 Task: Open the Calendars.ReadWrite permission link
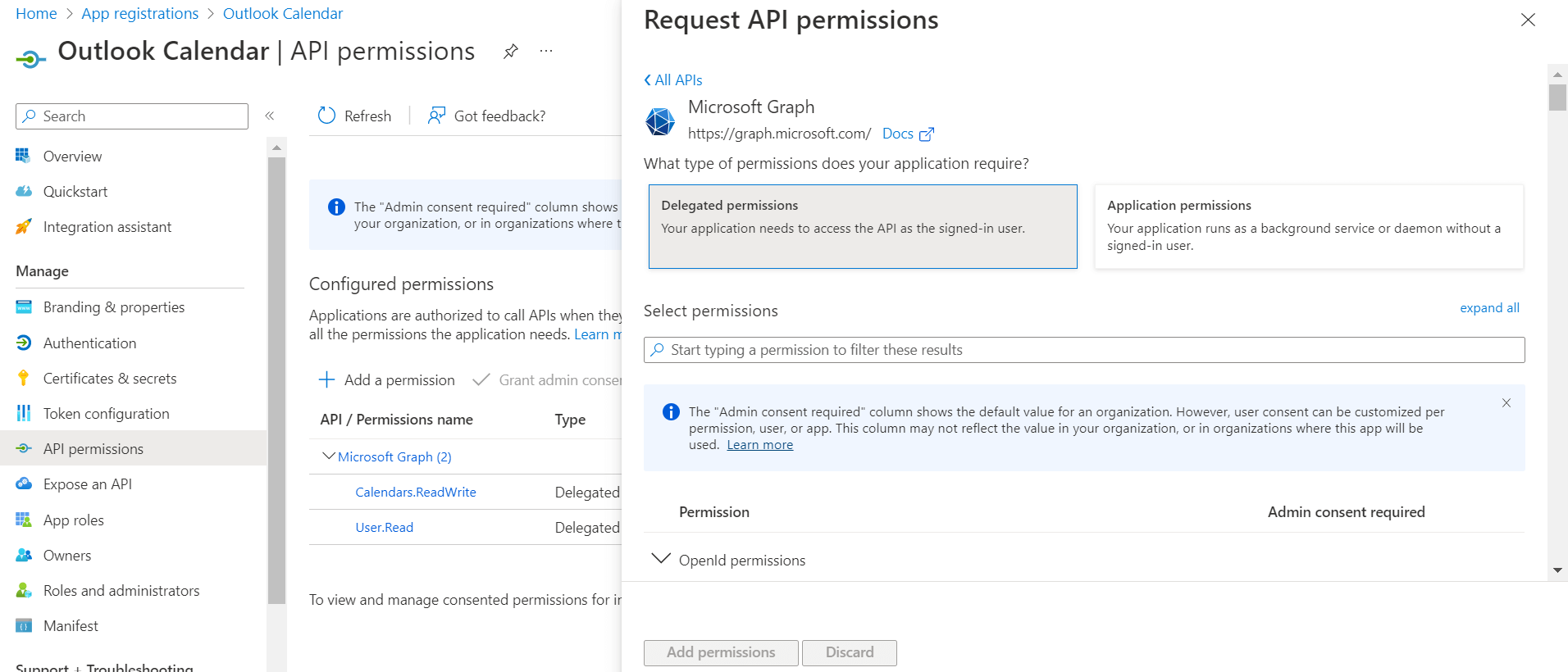click(415, 493)
